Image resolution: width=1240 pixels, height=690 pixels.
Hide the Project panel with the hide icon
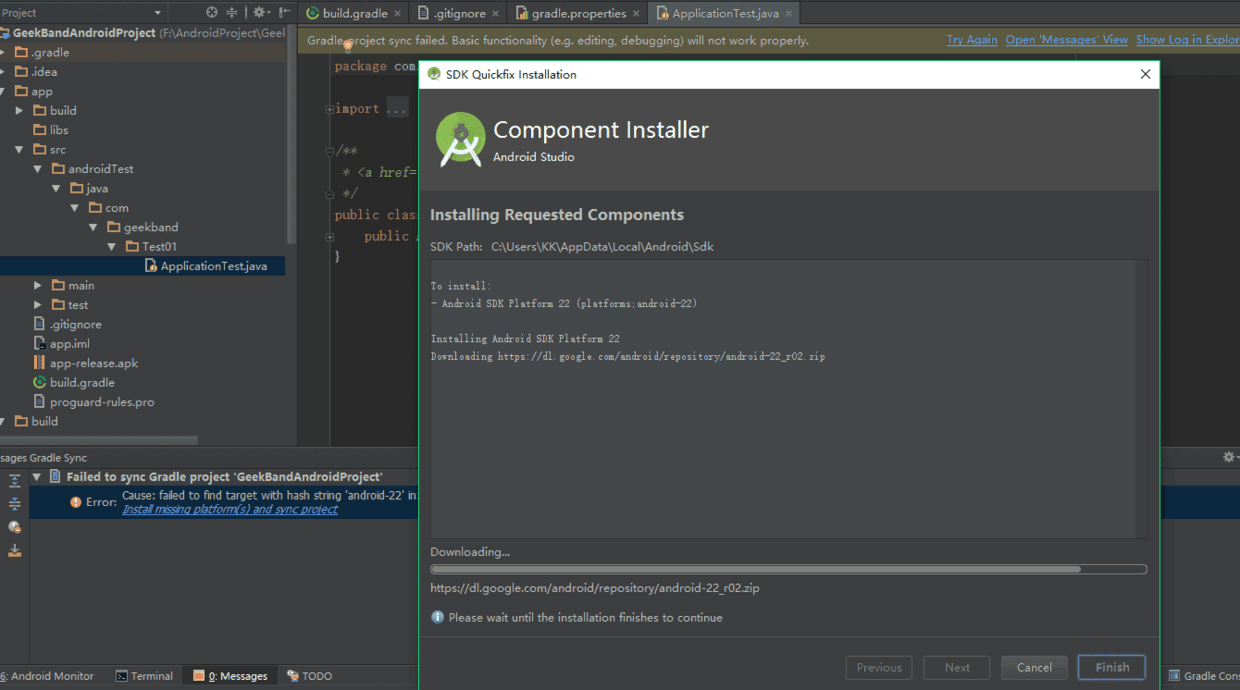284,13
